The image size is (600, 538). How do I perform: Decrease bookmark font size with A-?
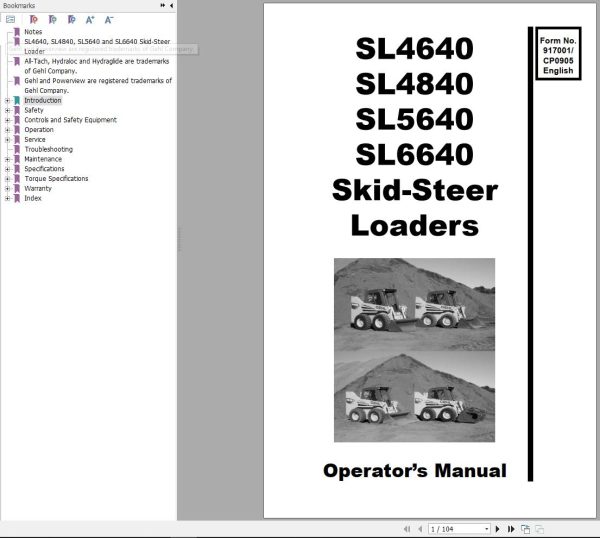(109, 20)
